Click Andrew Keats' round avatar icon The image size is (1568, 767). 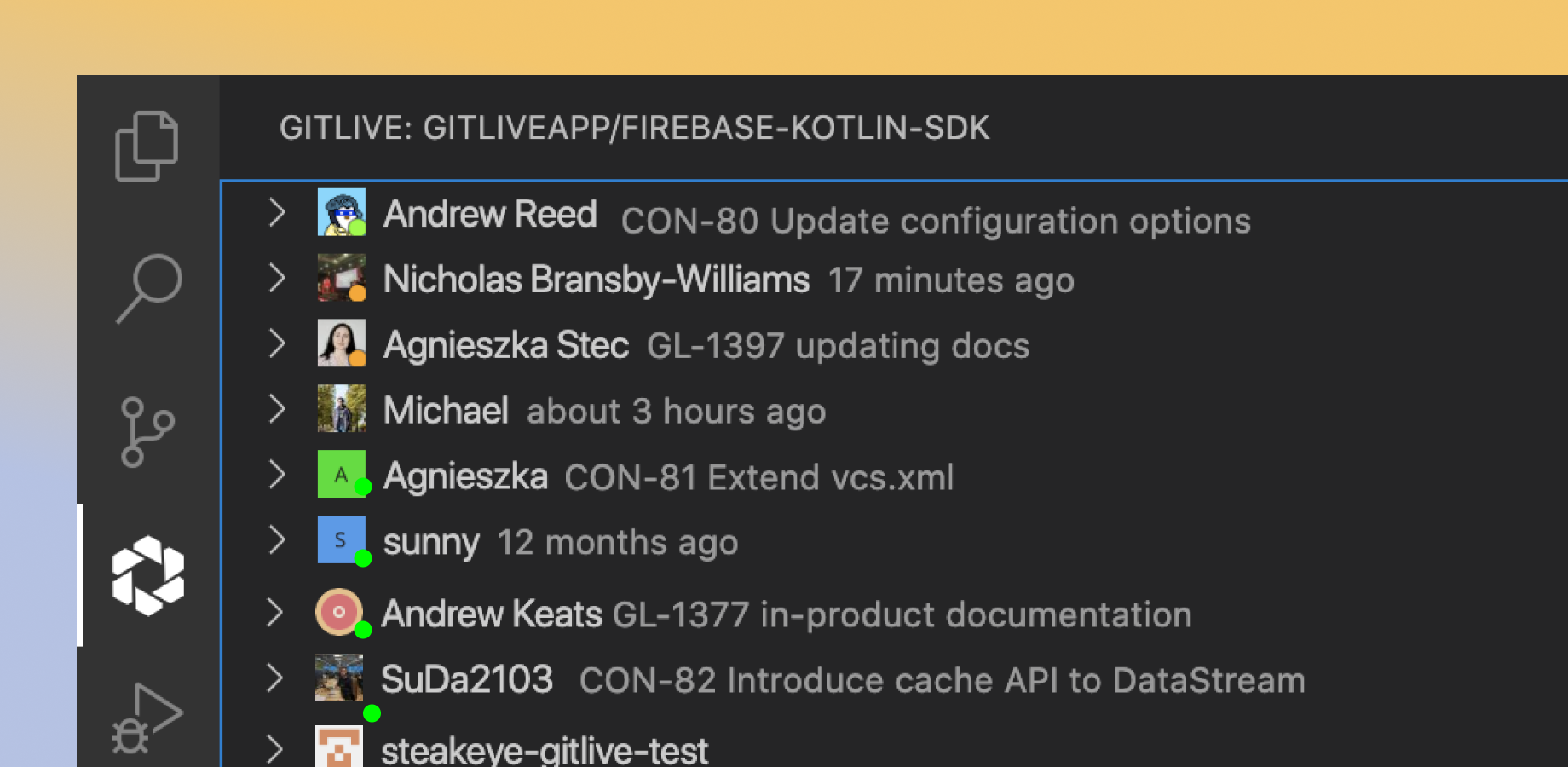(339, 612)
